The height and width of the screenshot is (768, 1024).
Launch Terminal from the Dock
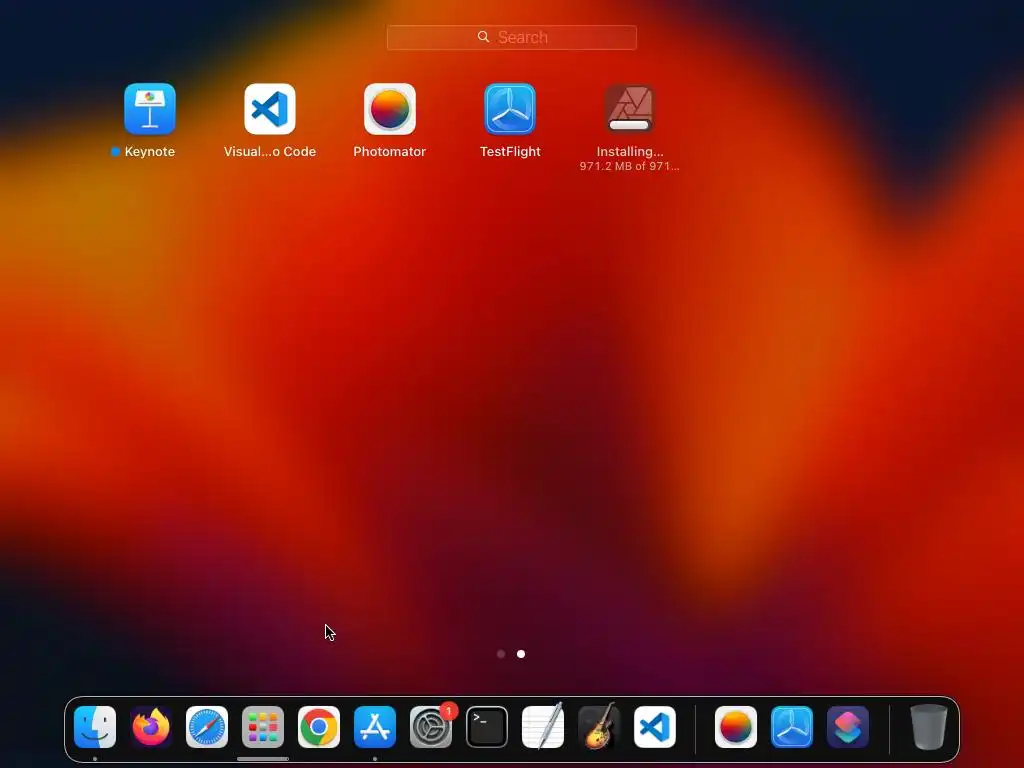pyautogui.click(x=487, y=727)
